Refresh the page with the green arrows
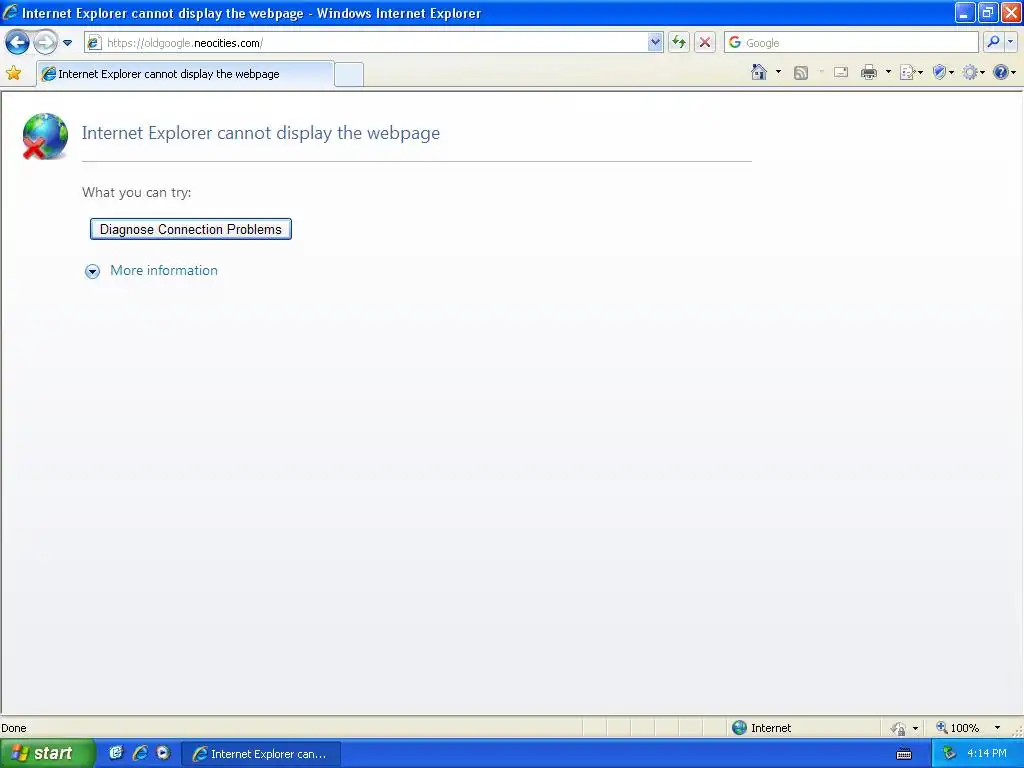The width and height of the screenshot is (1024, 768). coord(679,43)
